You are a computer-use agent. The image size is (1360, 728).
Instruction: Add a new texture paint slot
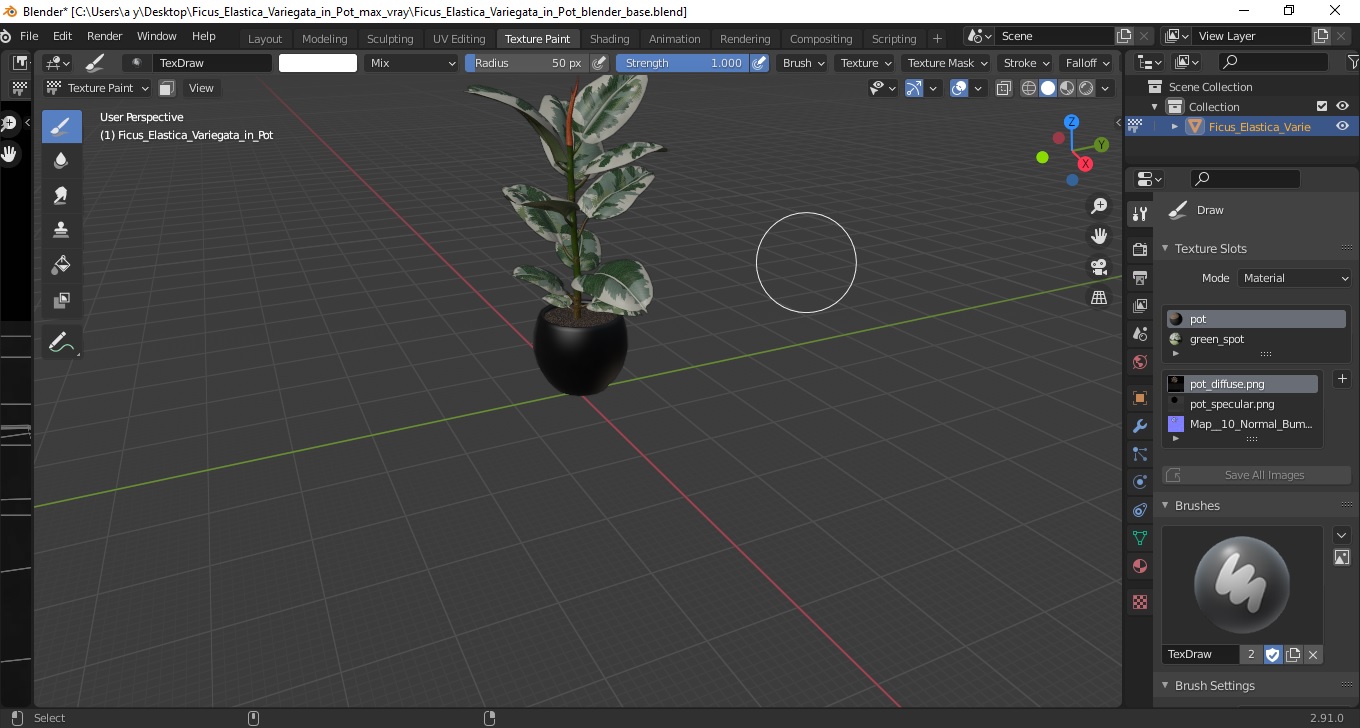1342,379
